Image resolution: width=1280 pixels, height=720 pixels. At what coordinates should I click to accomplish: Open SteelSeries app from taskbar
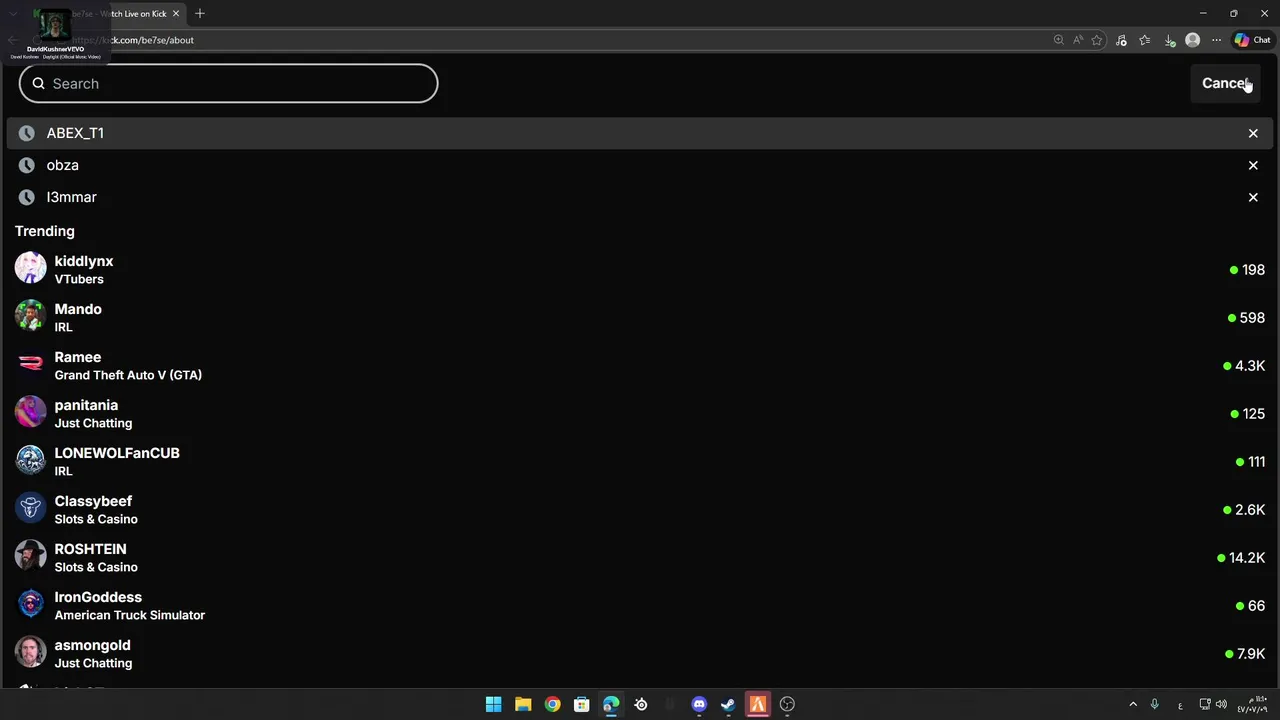(641, 704)
